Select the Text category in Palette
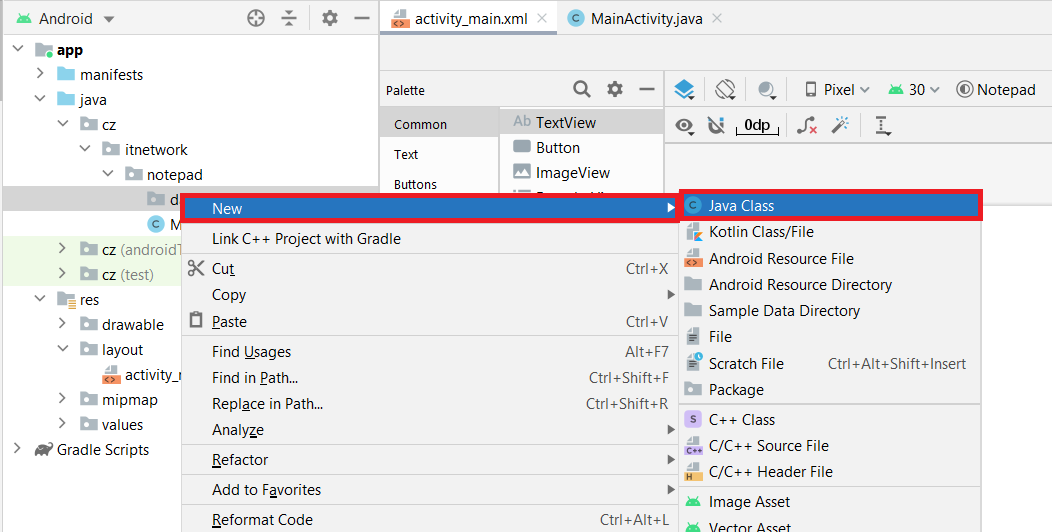1052x532 pixels. (x=406, y=154)
